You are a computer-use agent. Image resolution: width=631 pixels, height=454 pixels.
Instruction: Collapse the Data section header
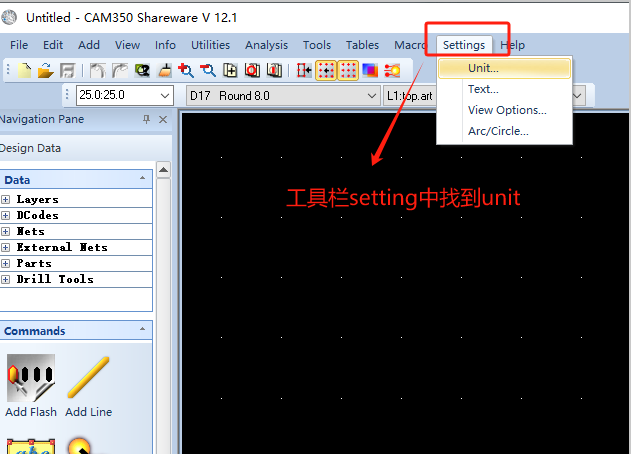click(x=142, y=179)
